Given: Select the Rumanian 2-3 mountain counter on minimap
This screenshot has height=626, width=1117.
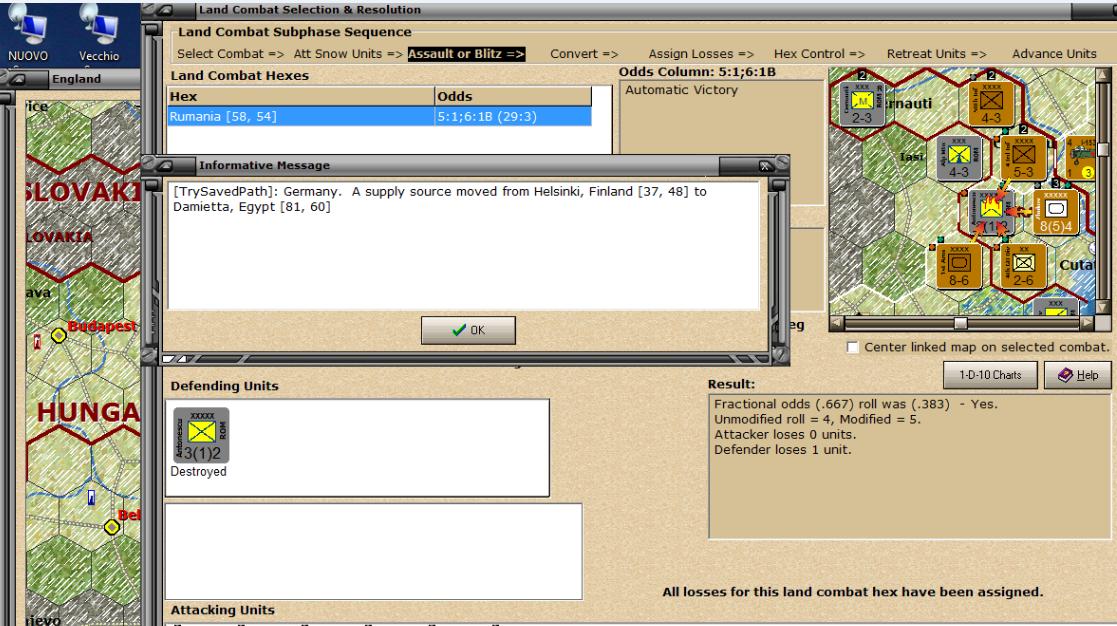Looking at the screenshot, I should (x=862, y=103).
